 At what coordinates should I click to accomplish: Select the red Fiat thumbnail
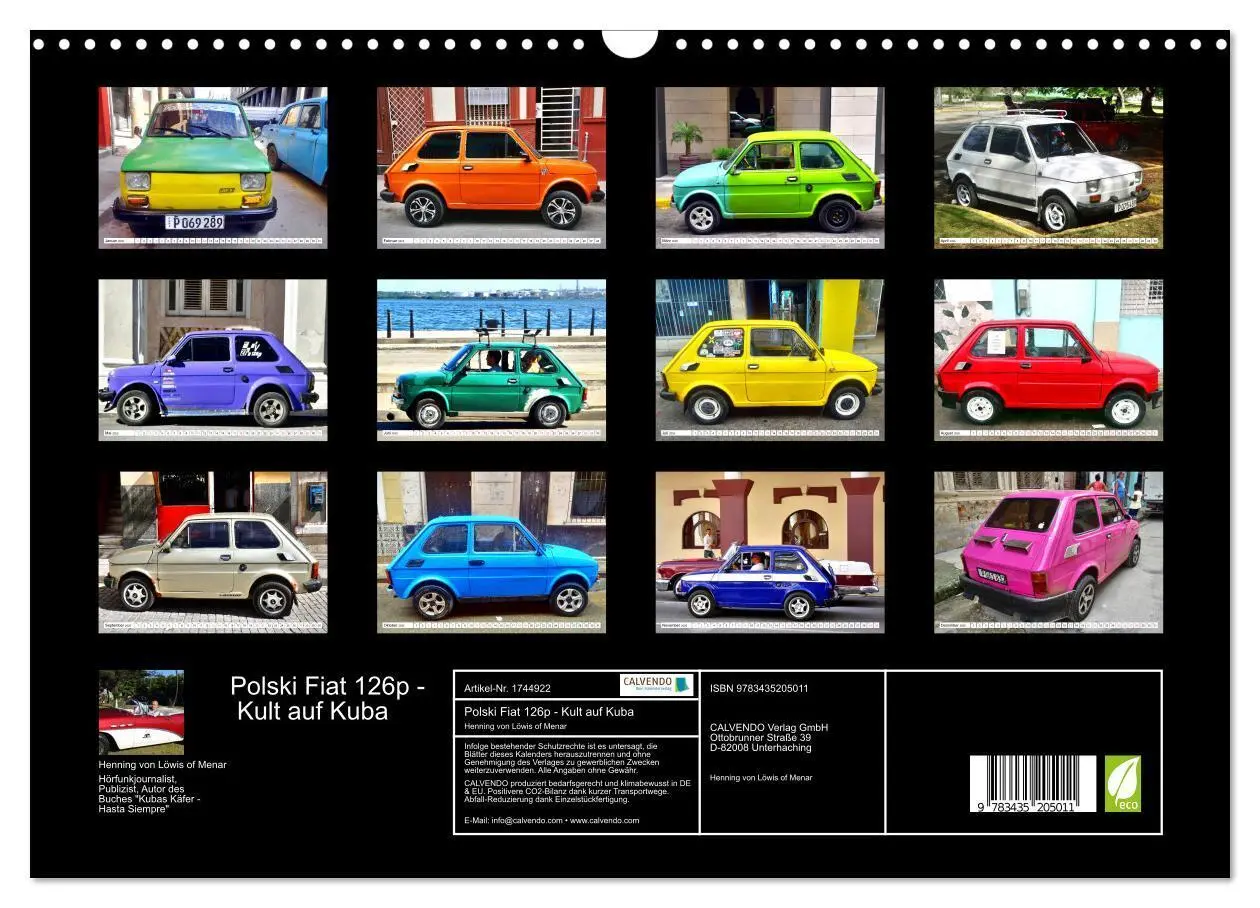pyautogui.click(x=1049, y=360)
